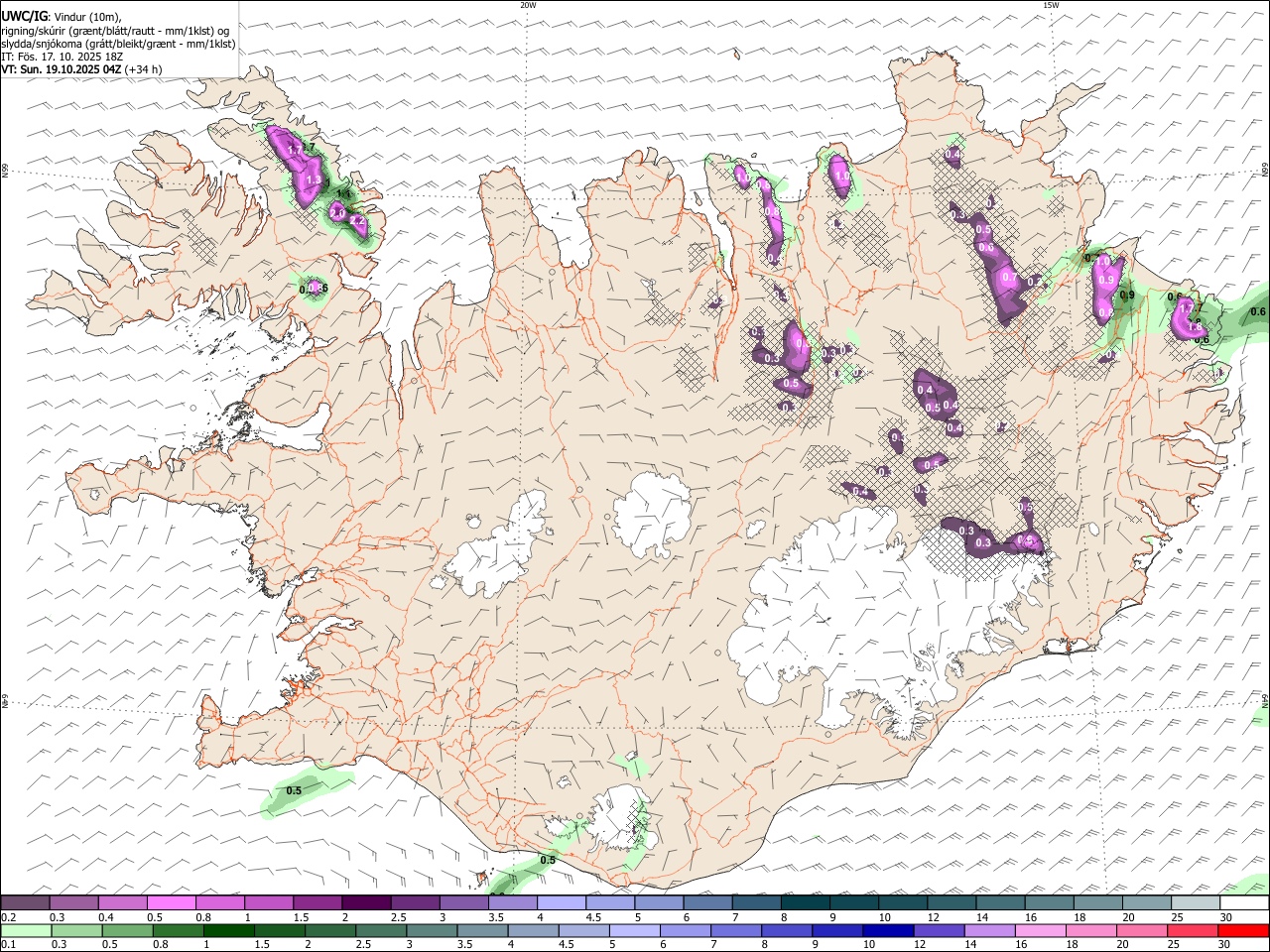1270x952 pixels.
Task: Click the UWC/IG title text
Action: [24, 17]
